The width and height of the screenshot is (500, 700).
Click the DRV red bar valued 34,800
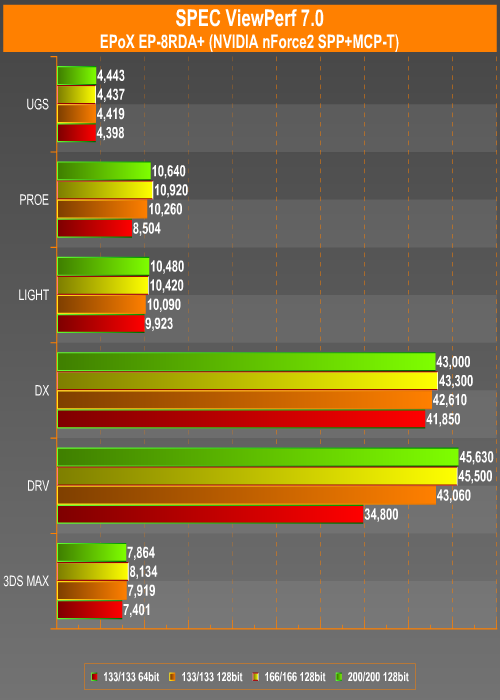point(210,515)
